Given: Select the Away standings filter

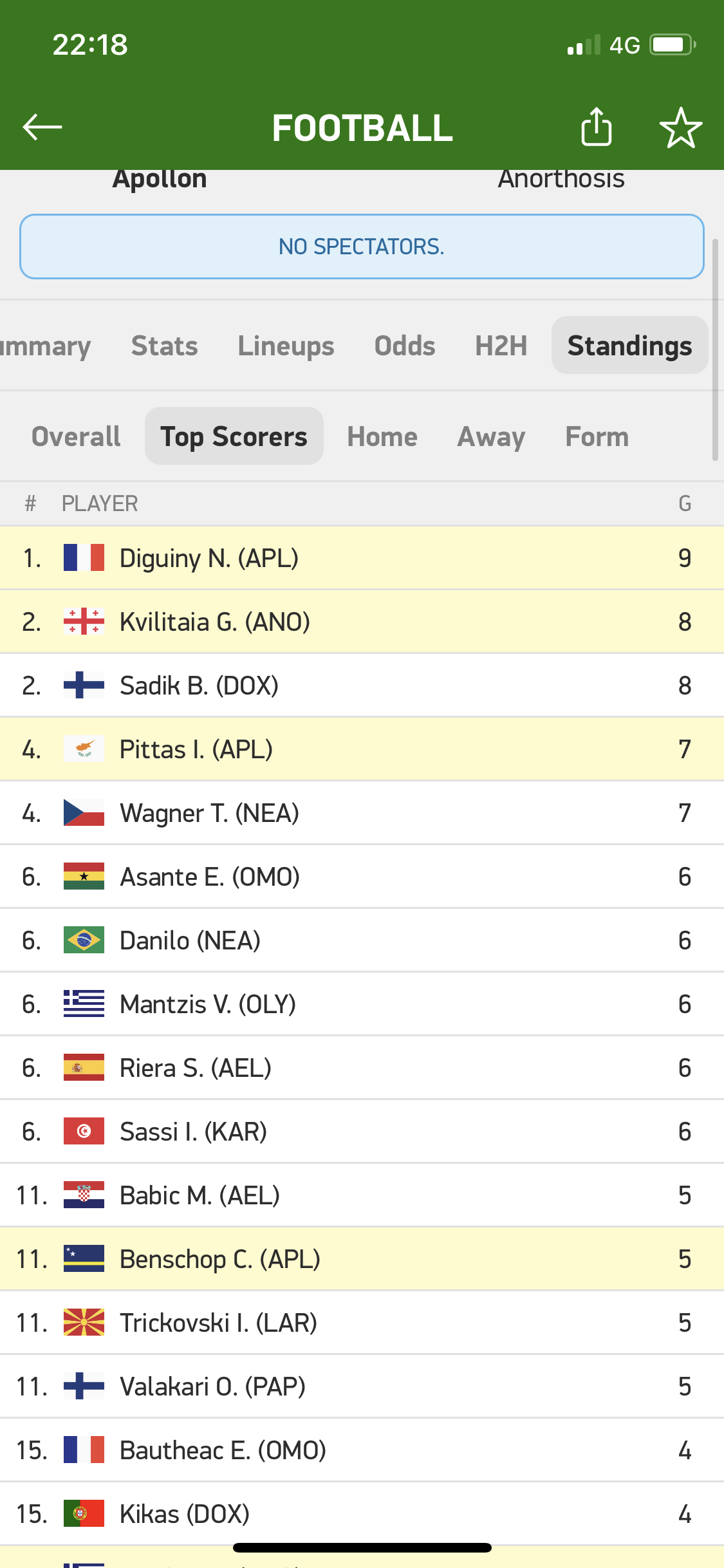Looking at the screenshot, I should click(x=491, y=436).
